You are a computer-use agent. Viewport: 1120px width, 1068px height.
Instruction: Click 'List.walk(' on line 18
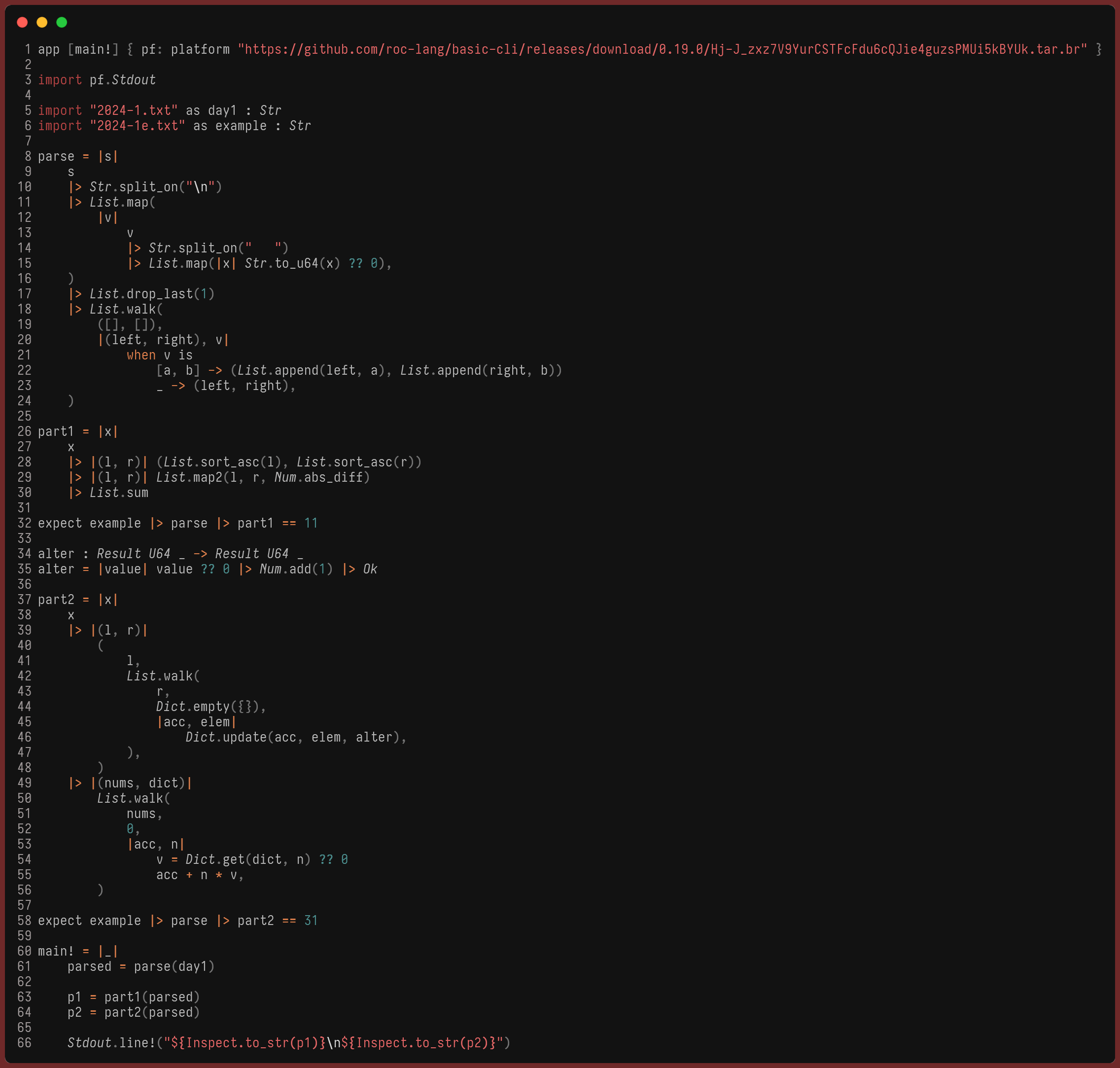[x=126, y=309]
